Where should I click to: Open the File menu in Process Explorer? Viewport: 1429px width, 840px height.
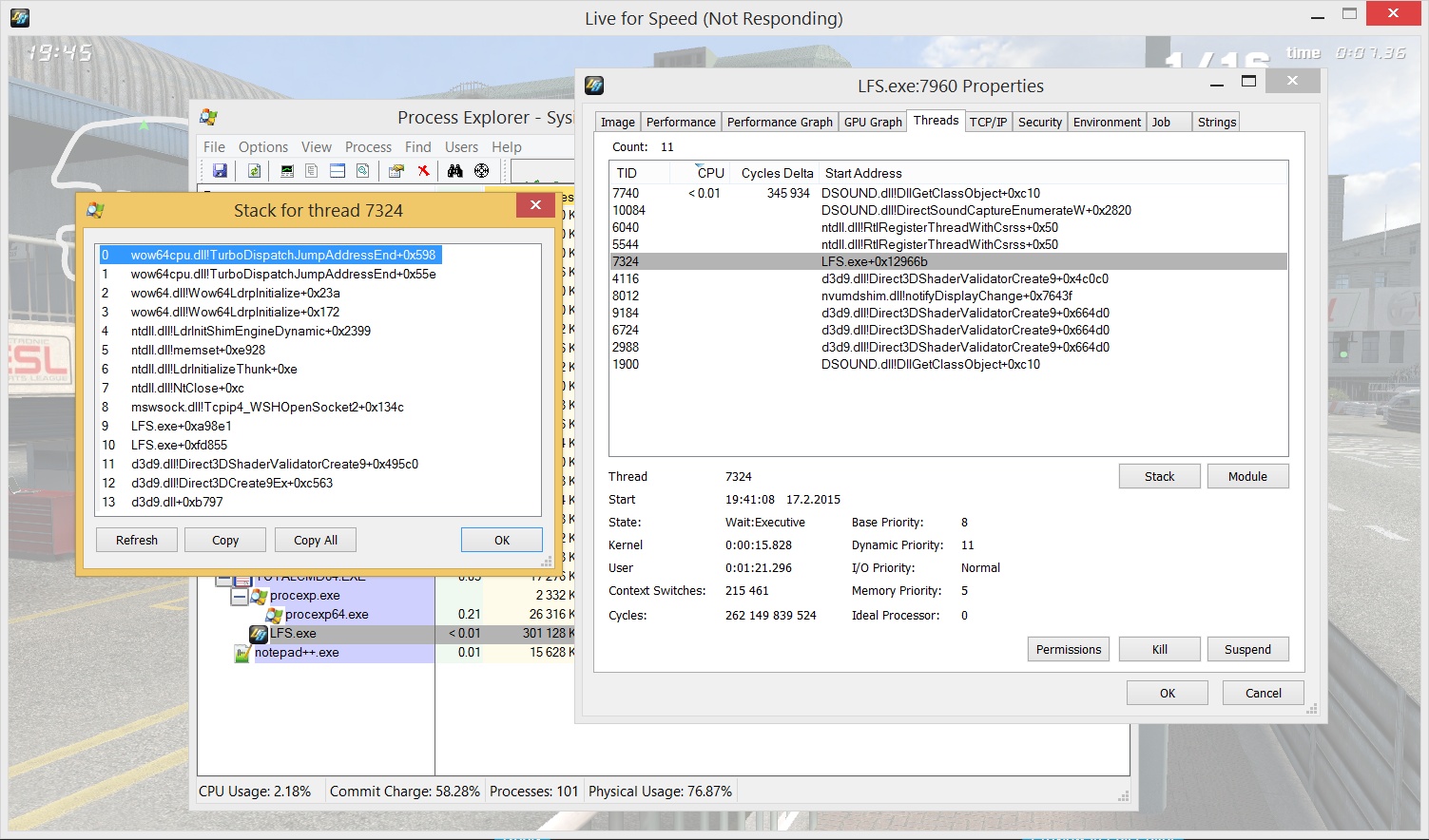click(x=215, y=147)
